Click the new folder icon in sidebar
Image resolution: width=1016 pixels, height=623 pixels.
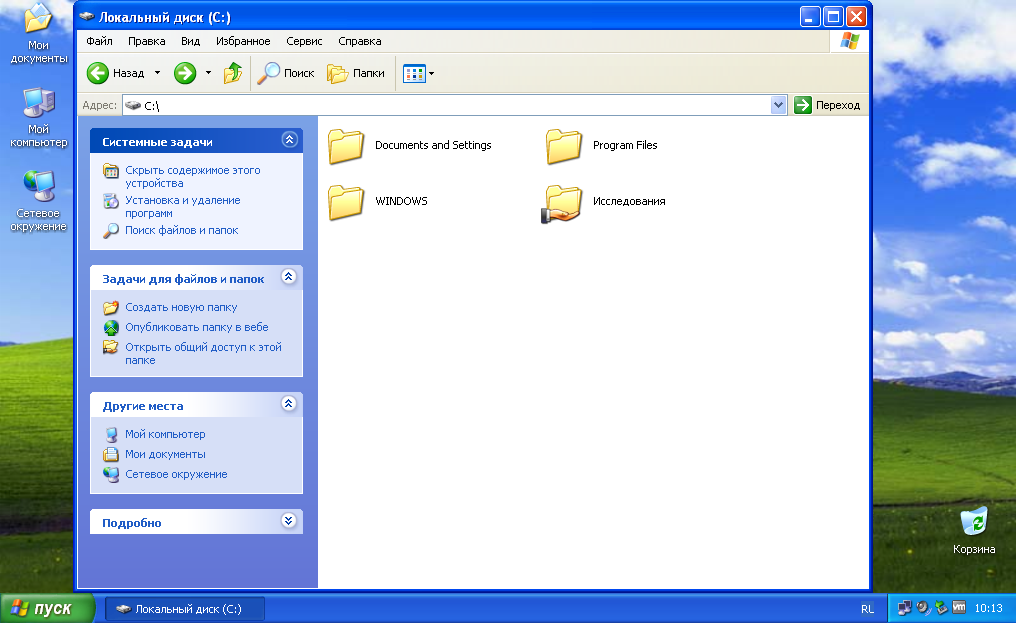tap(111, 307)
